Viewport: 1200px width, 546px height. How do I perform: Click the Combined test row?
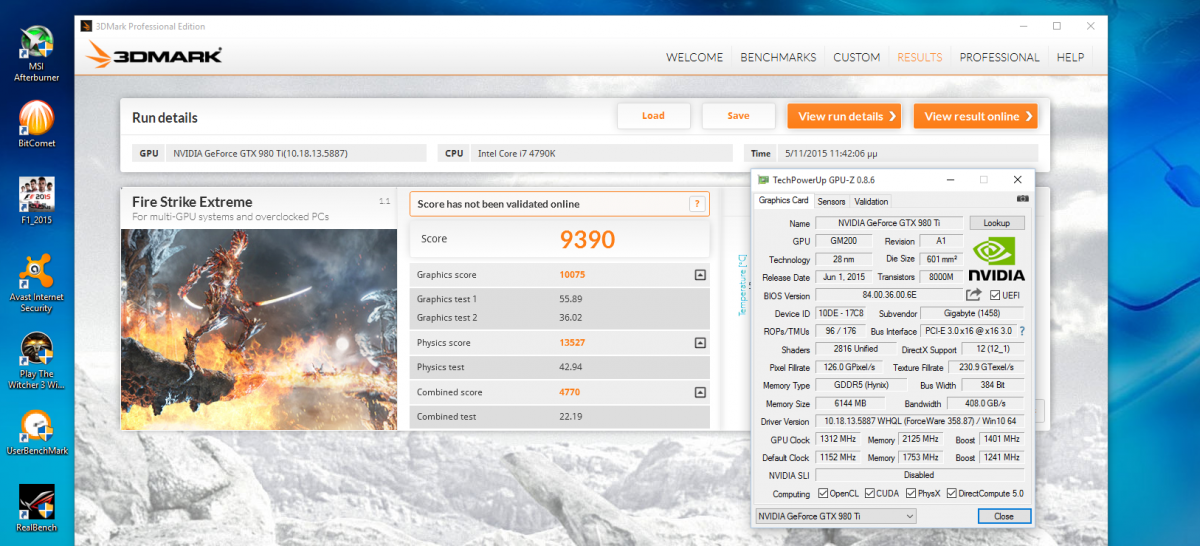560,416
